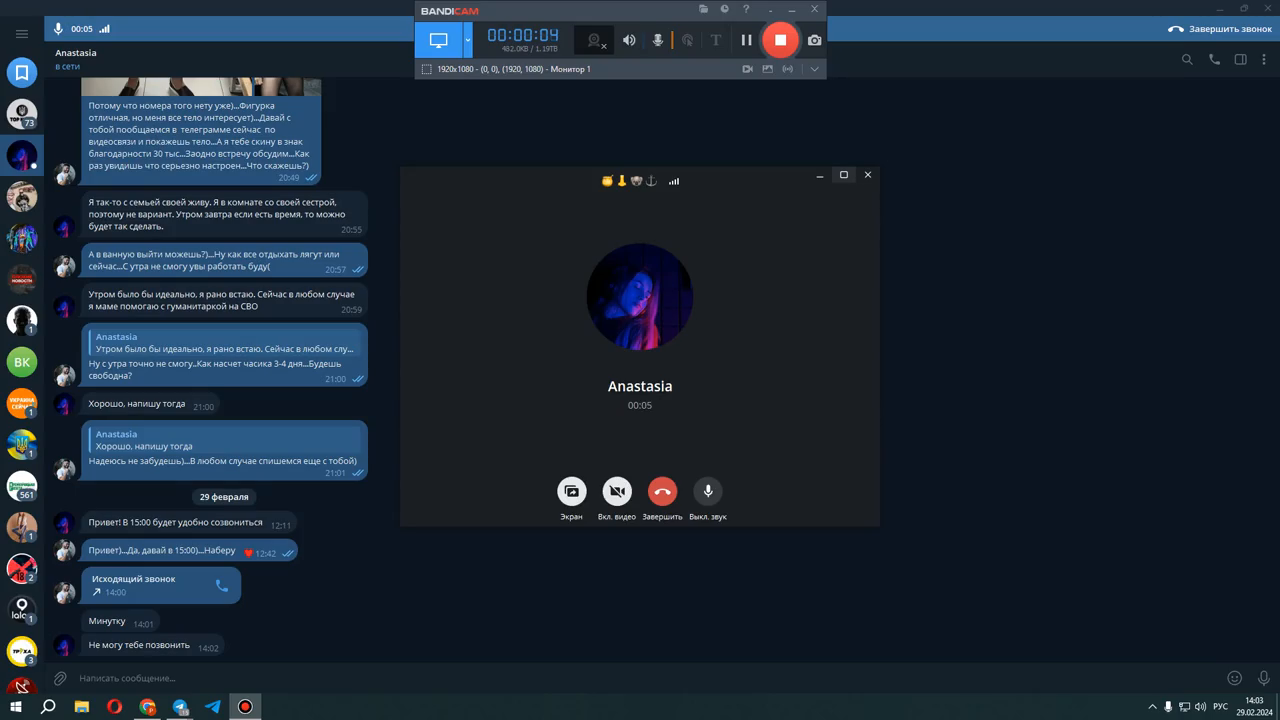
Task: Click Завершить звонок in top bar
Action: pyautogui.click(x=1220, y=29)
